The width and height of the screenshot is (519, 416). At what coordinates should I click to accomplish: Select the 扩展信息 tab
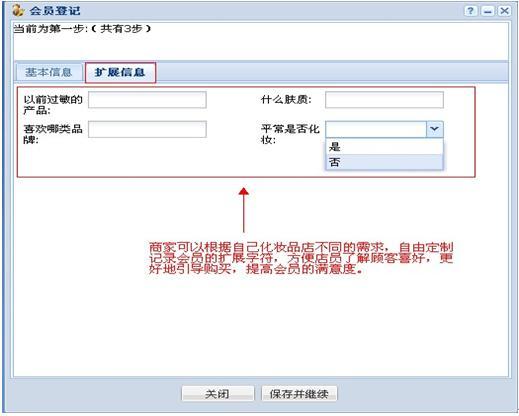click(x=120, y=72)
